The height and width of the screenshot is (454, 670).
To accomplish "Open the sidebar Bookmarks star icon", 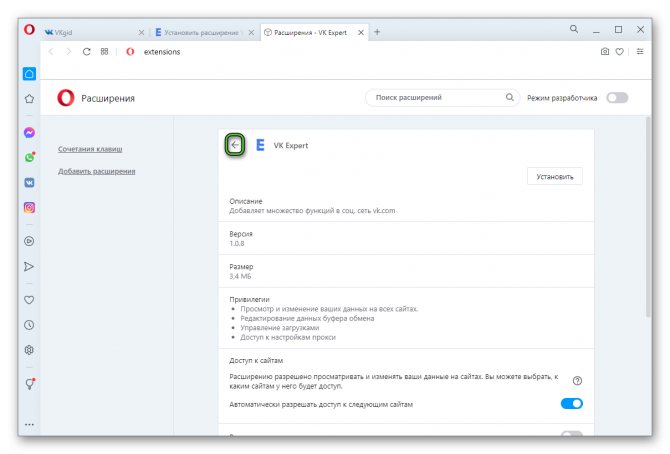I will tap(29, 99).
